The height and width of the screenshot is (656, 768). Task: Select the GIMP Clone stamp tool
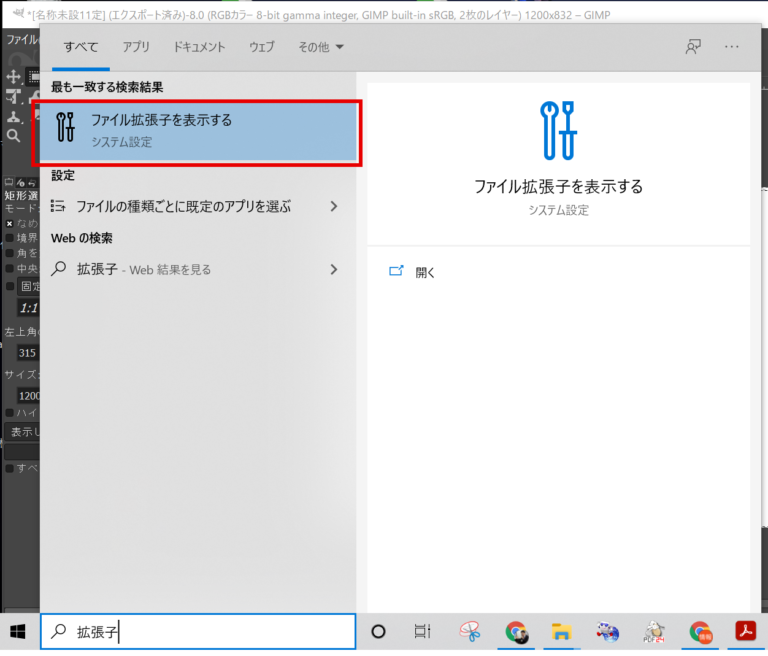tap(13, 117)
